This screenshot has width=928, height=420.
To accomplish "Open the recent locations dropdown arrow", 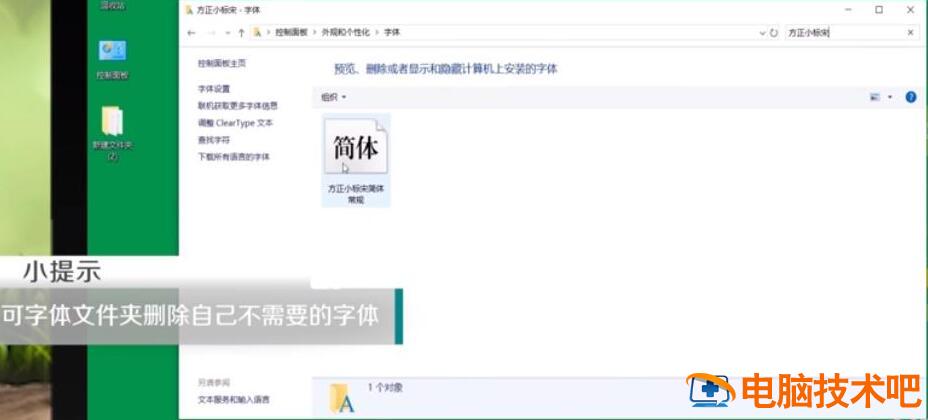I will tap(228, 34).
